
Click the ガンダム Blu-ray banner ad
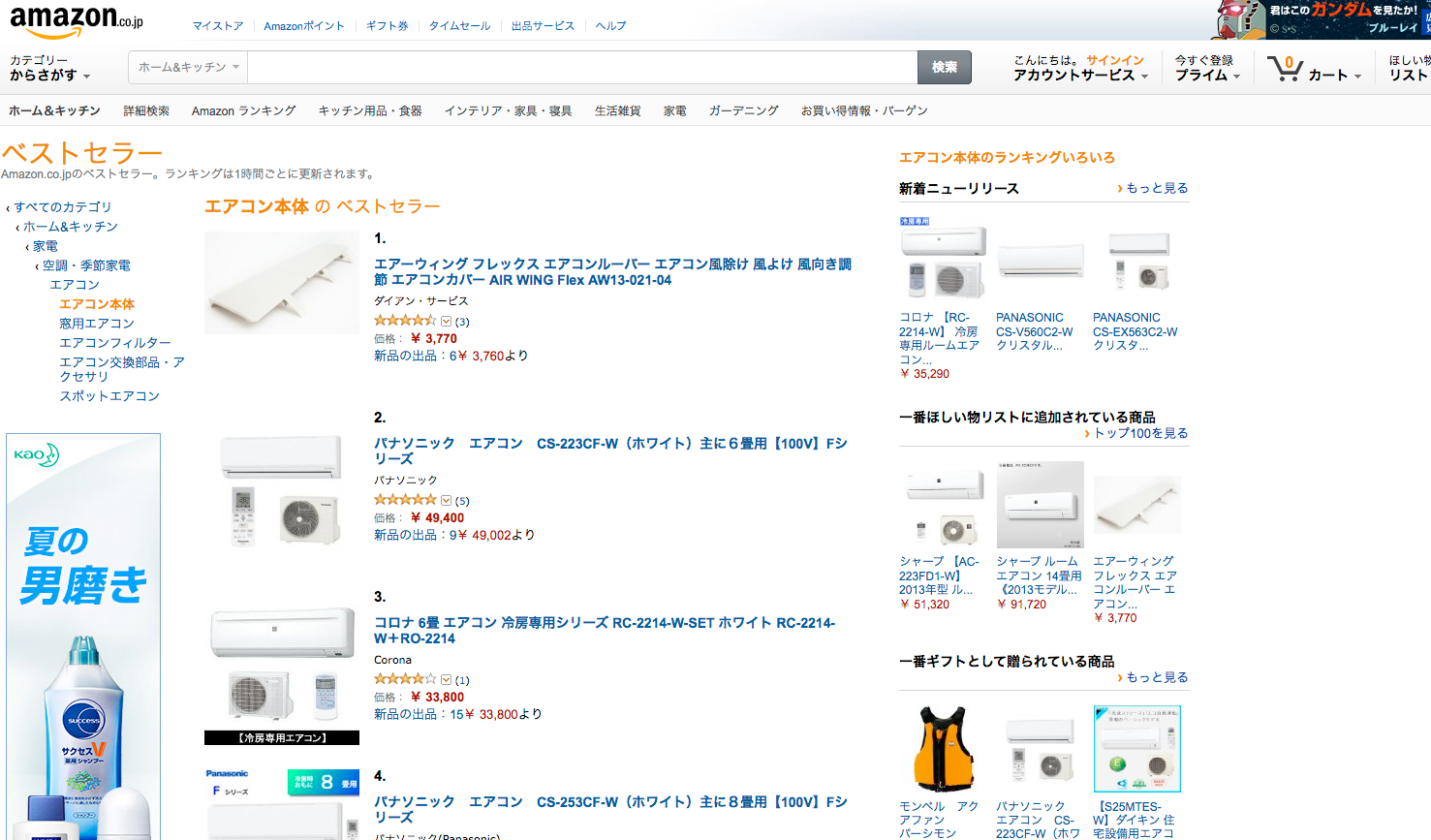1321,19
